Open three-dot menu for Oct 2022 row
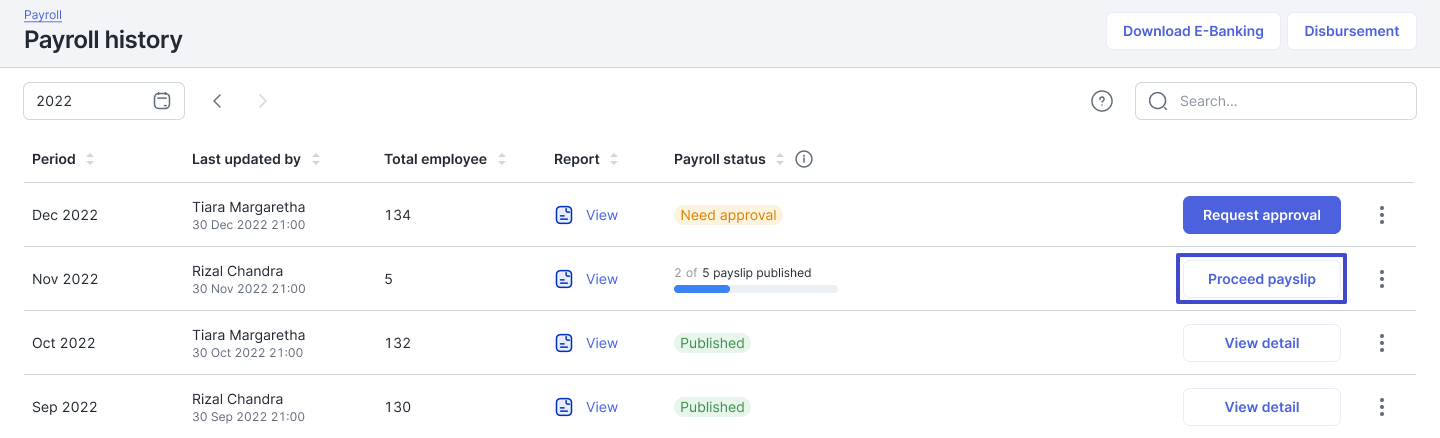This screenshot has width=1440, height=438. (x=1381, y=343)
